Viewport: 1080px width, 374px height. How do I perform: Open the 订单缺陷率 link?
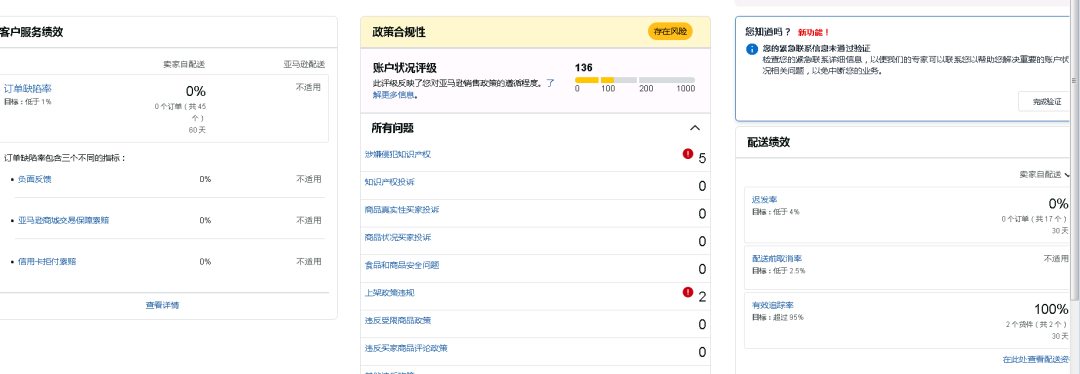click(x=28, y=89)
